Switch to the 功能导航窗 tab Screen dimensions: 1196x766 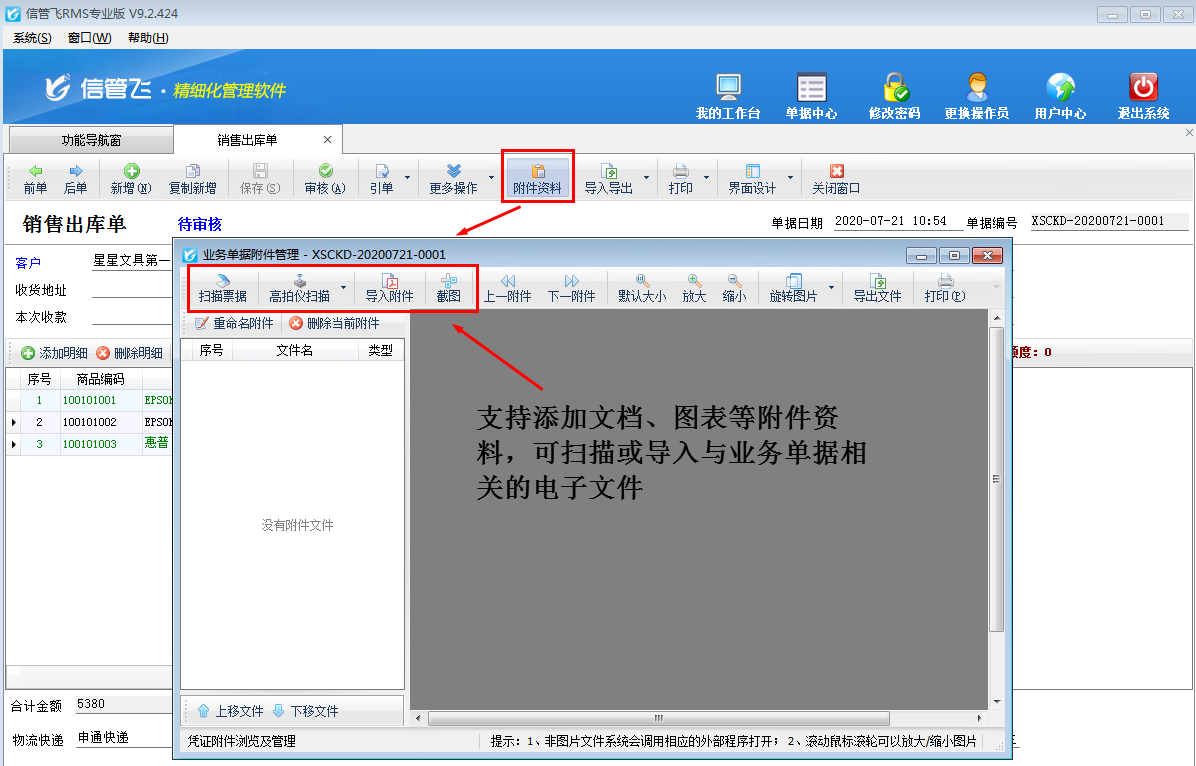click(90, 140)
